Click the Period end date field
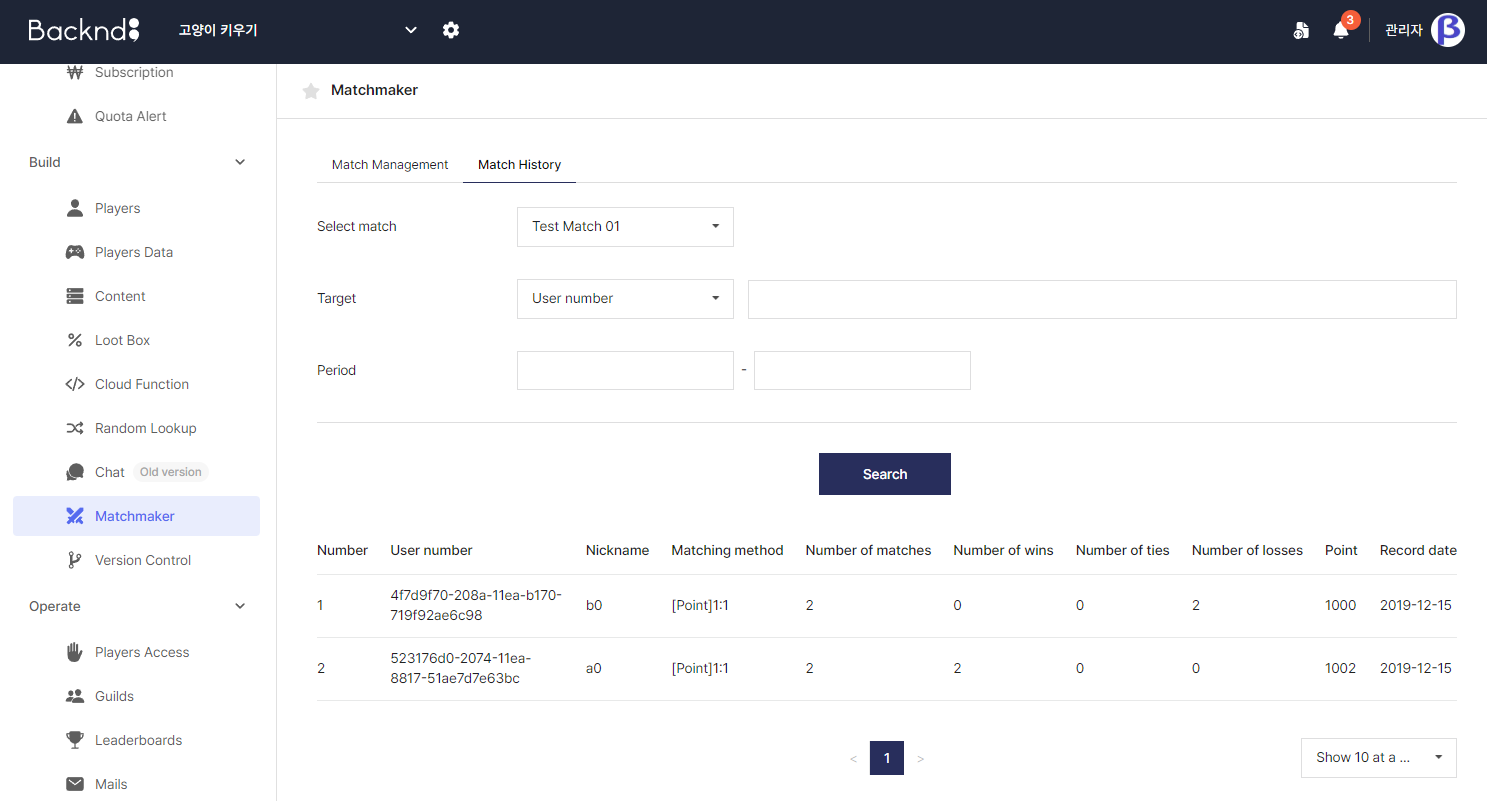The height and width of the screenshot is (801, 1487). click(862, 370)
